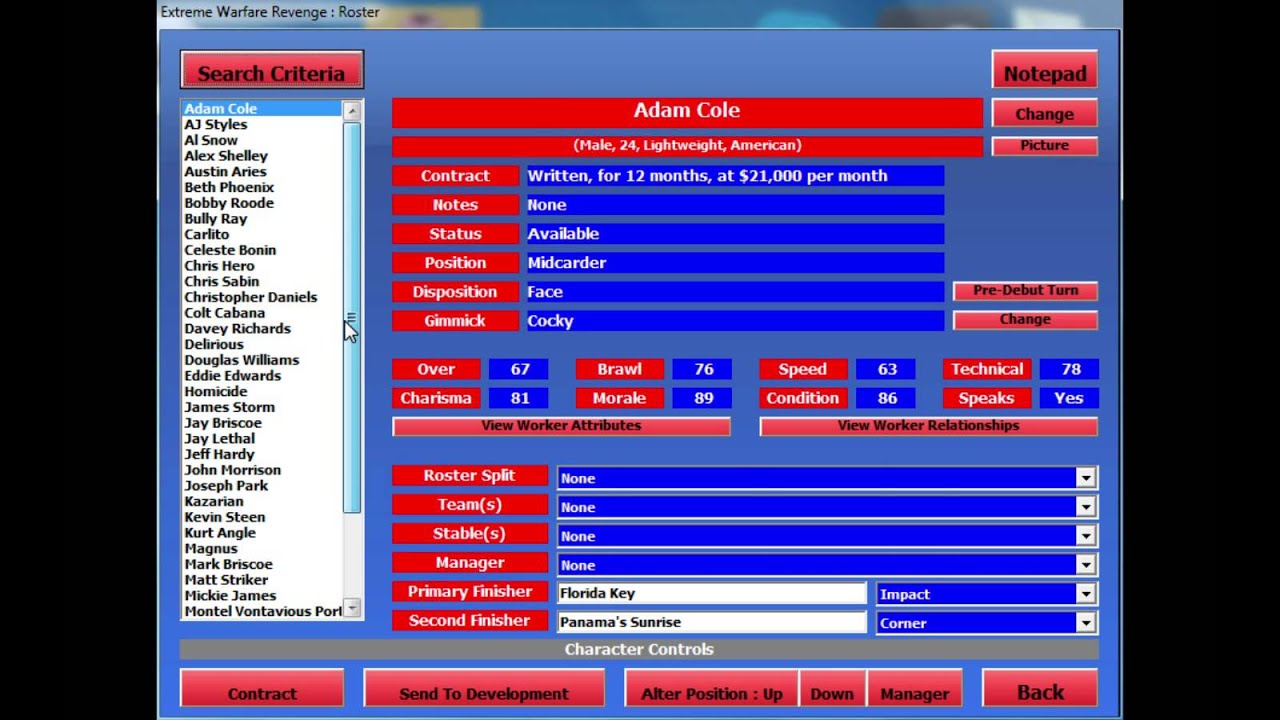Open the Notepad

pyautogui.click(x=1044, y=72)
